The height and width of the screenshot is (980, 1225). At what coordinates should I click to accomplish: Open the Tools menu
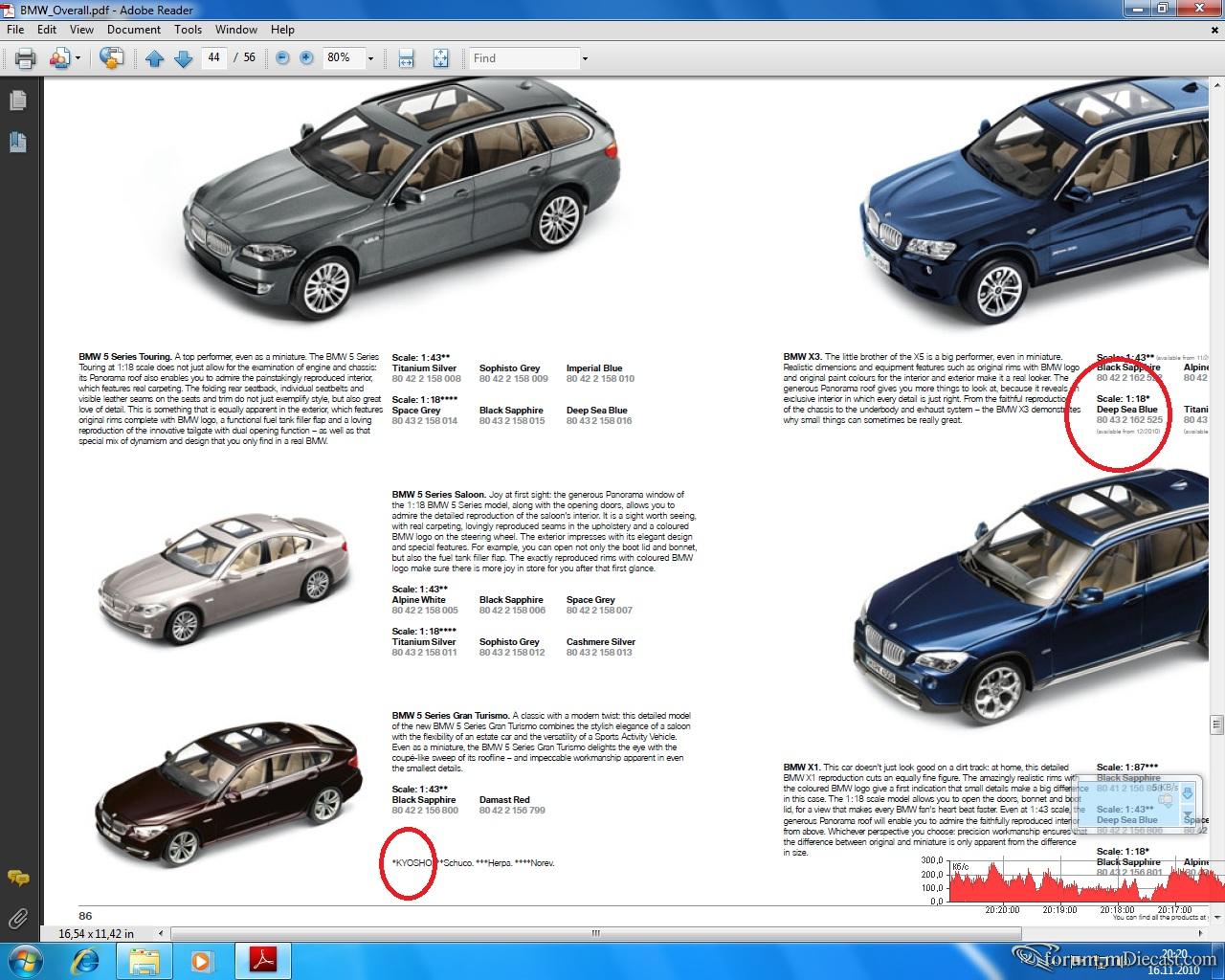(x=188, y=30)
